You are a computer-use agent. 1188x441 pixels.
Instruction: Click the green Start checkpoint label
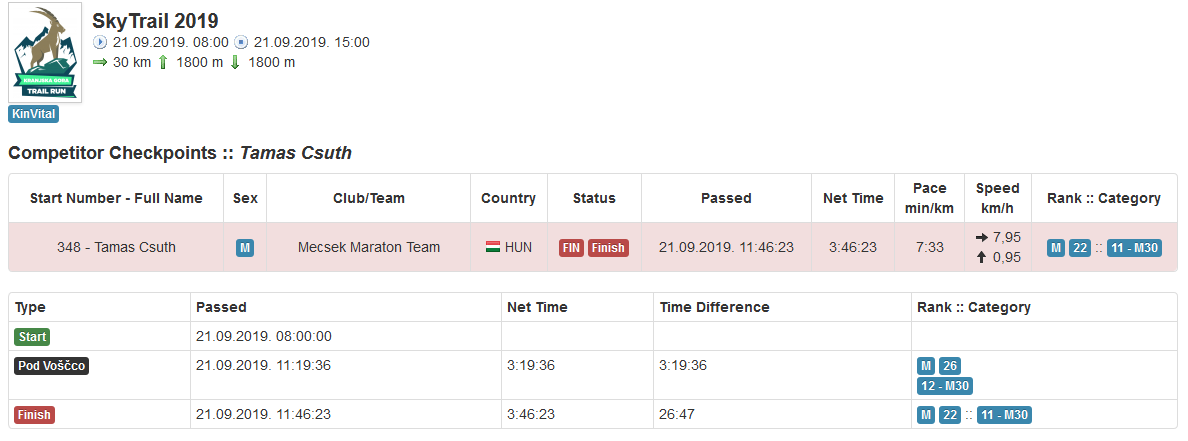(x=33, y=336)
